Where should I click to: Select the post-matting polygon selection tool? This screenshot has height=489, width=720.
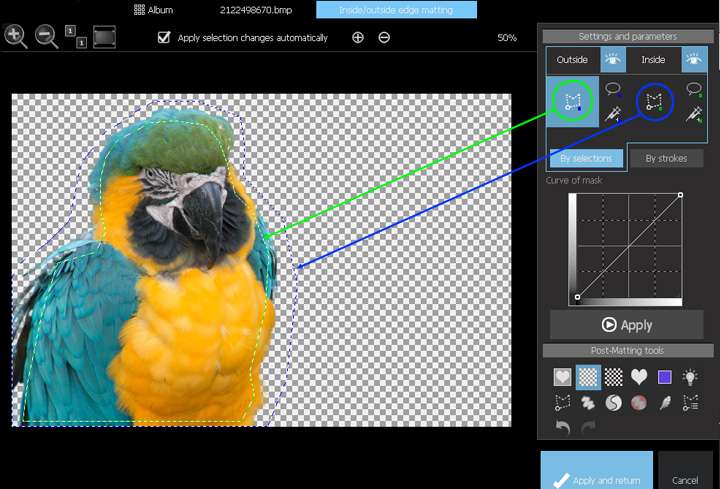click(562, 403)
